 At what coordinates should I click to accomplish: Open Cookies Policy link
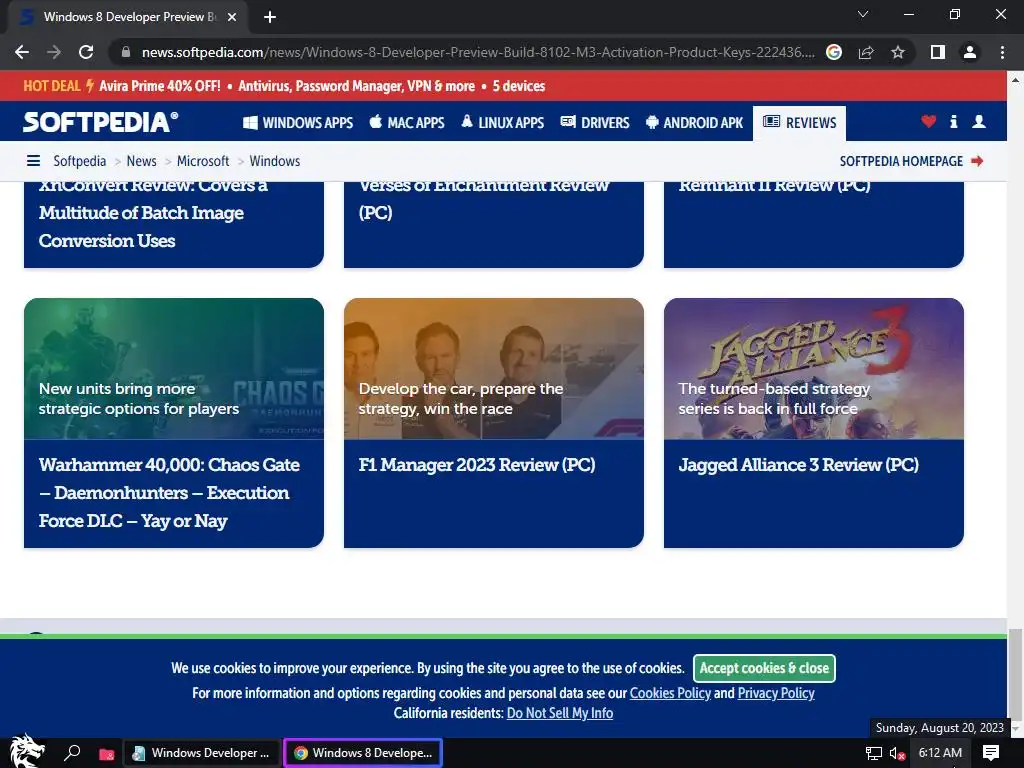670,693
